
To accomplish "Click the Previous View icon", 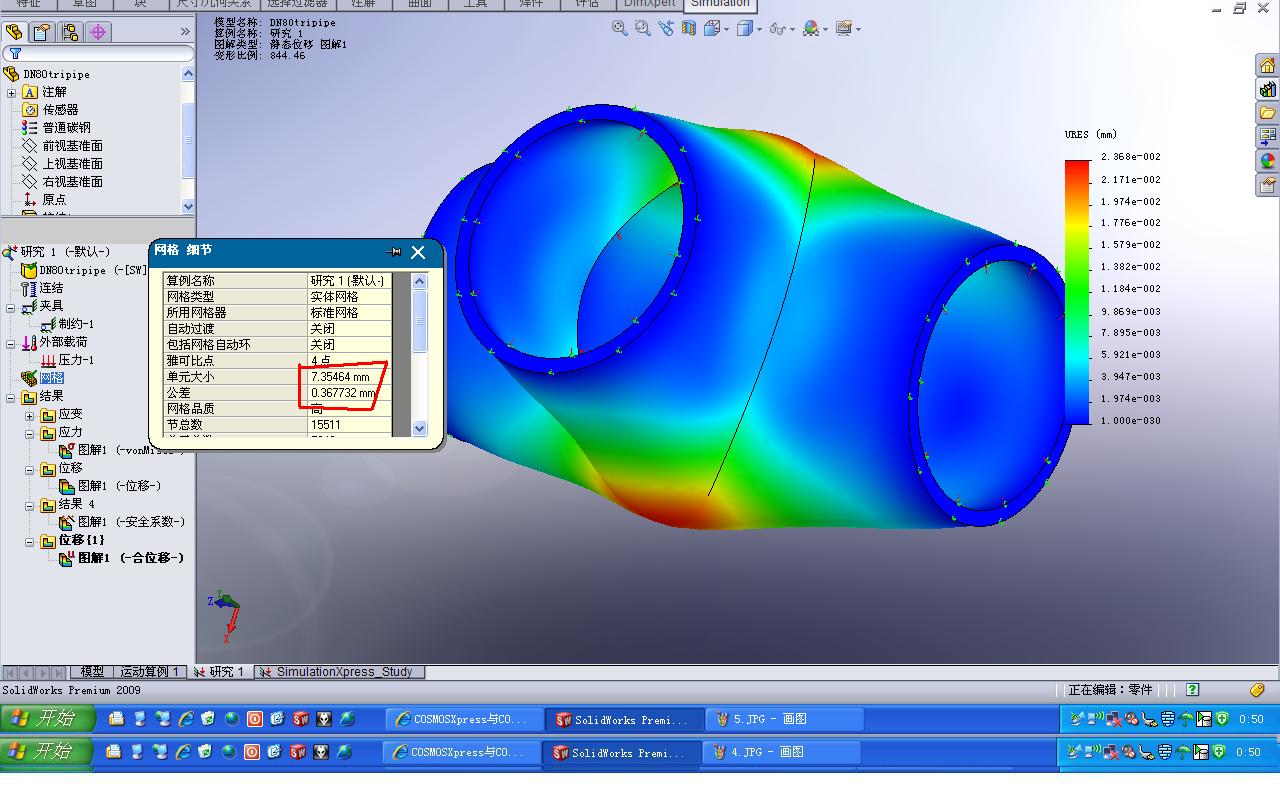I will click(666, 28).
